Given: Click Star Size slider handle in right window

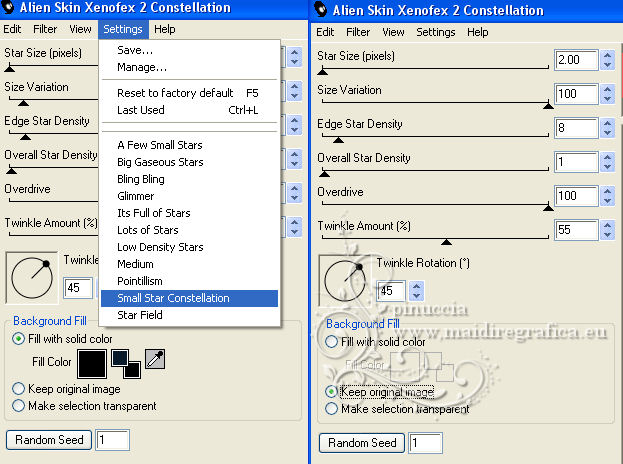Looking at the screenshot, I should pos(323,72).
